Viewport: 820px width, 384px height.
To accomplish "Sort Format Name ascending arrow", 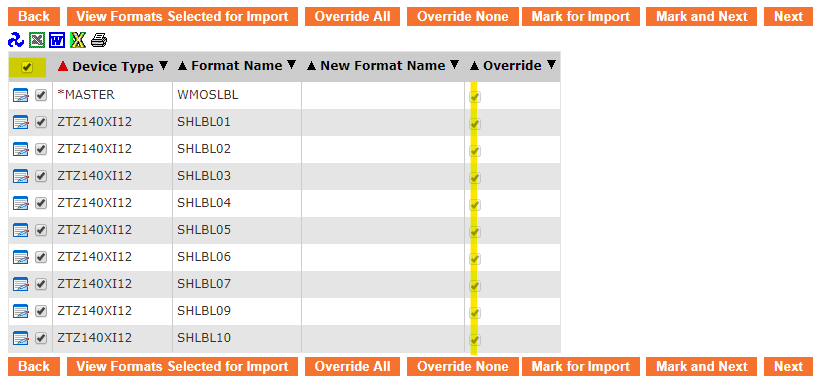I will (183, 66).
